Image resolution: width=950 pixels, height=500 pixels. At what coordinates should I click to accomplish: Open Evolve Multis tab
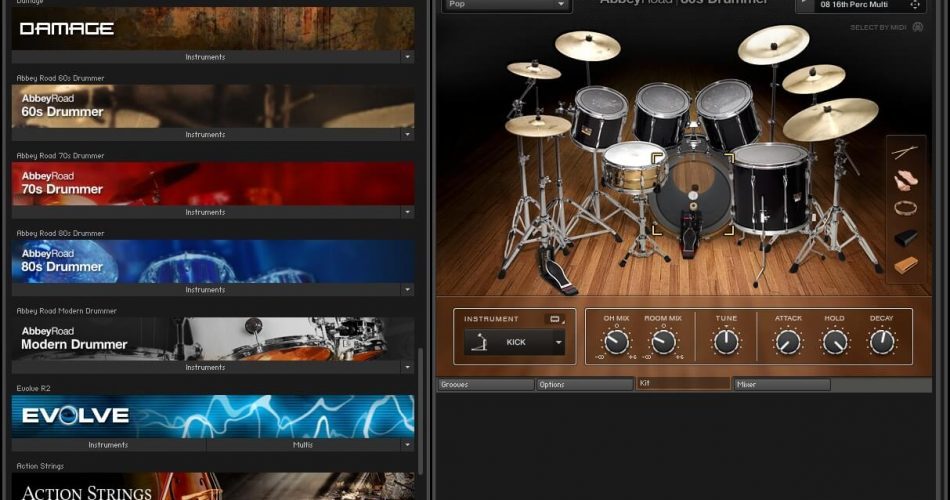point(303,445)
